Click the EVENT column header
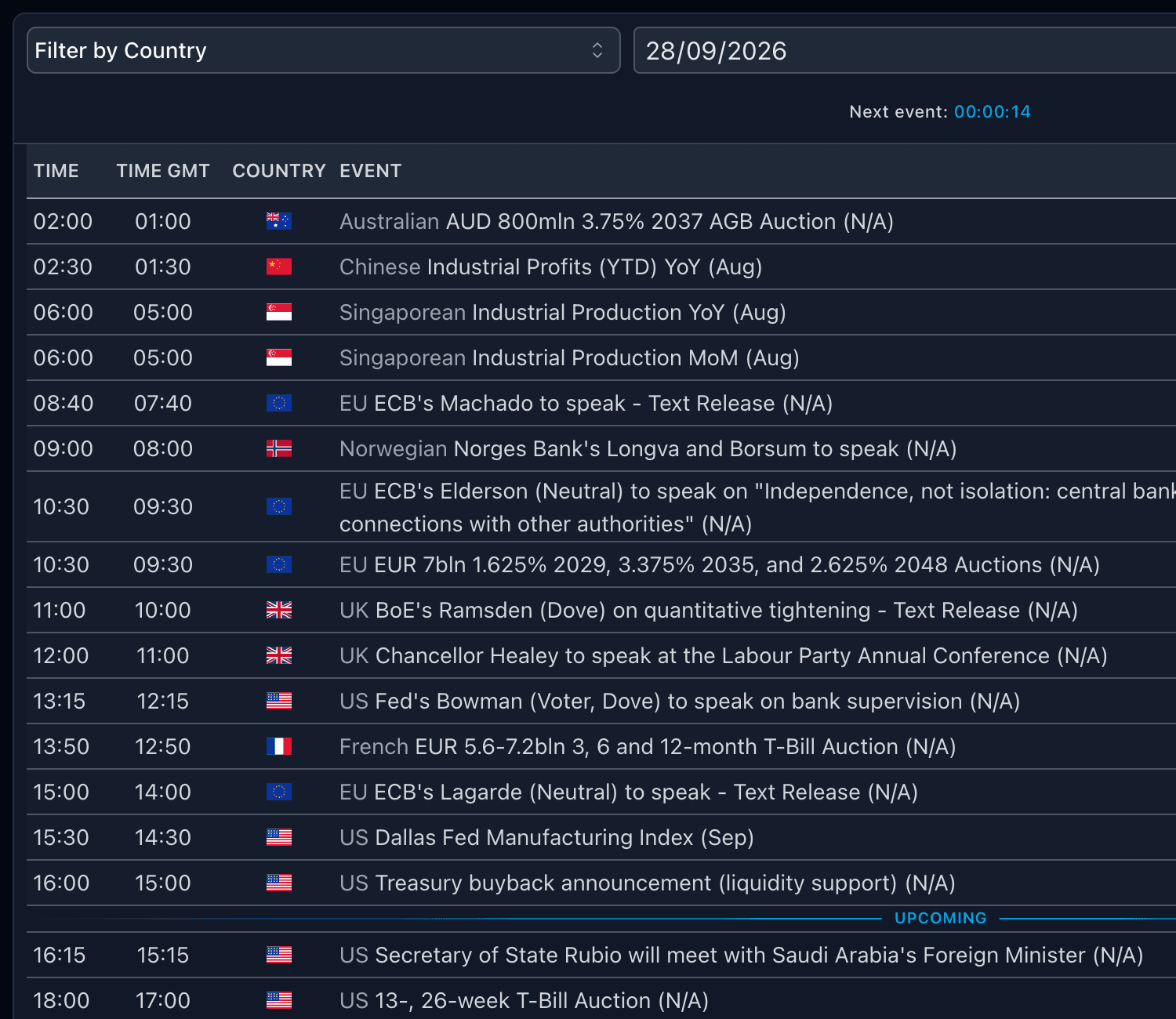This screenshot has width=1176, height=1019. (x=371, y=171)
